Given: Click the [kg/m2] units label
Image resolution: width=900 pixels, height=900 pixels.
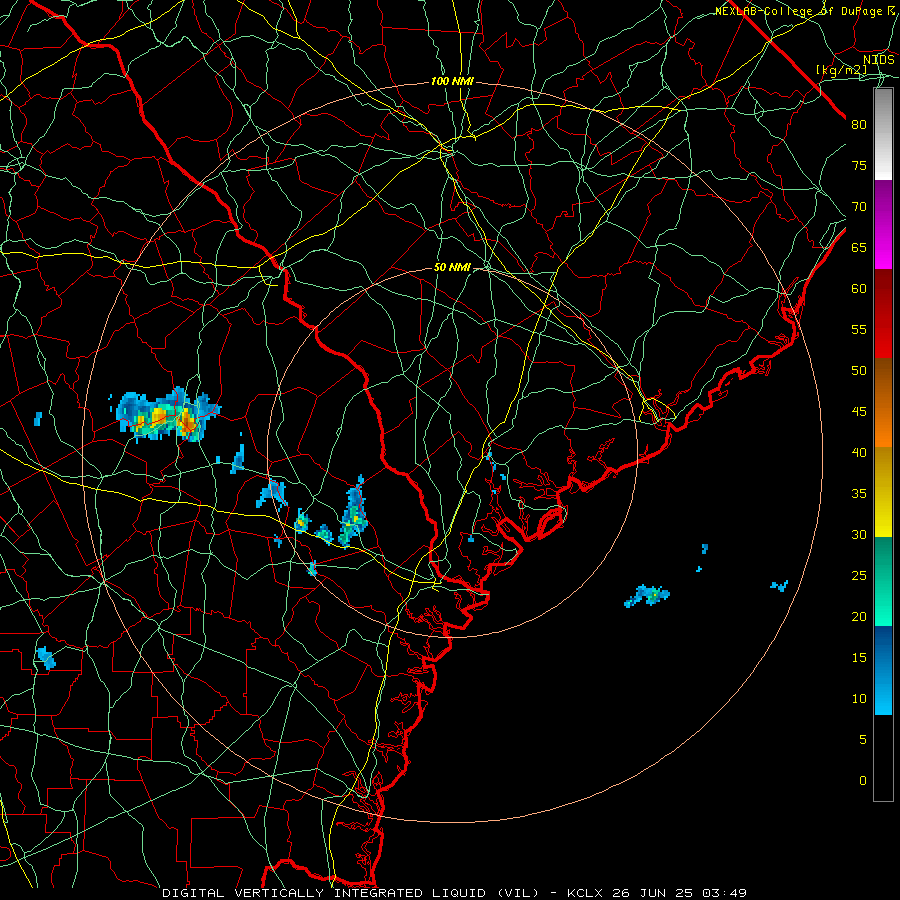Looking at the screenshot, I should tap(841, 70).
